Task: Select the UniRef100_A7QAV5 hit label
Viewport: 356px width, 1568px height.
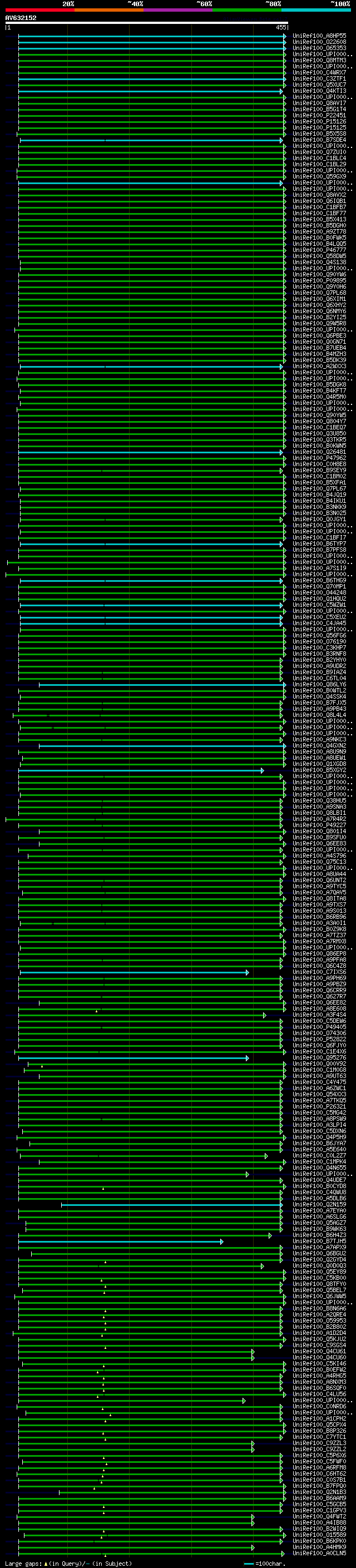Action: pos(319,892)
